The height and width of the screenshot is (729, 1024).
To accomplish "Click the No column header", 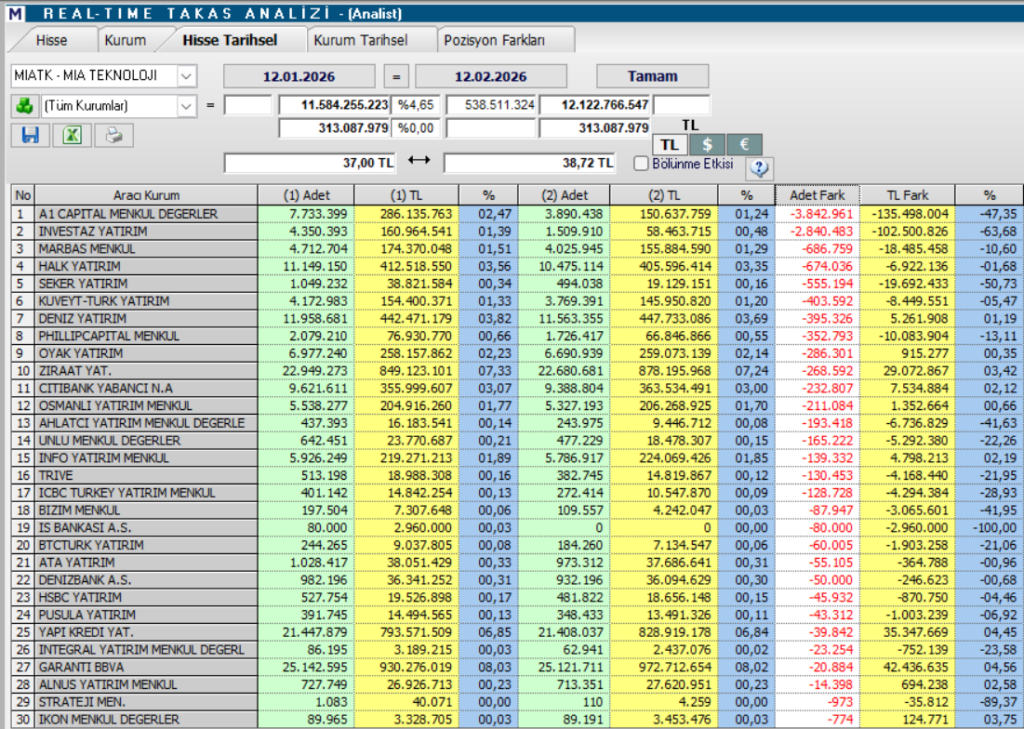I will 23,195.
